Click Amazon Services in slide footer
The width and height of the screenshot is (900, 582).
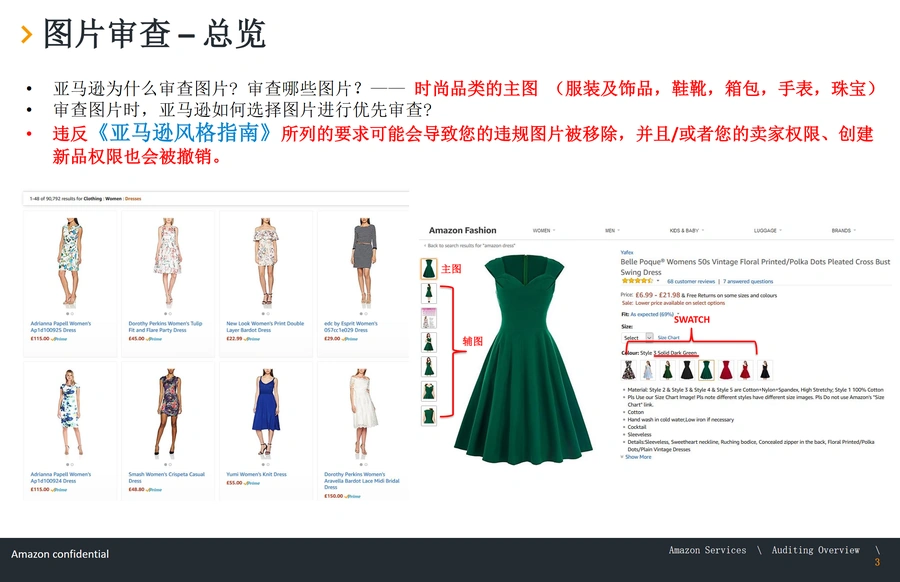(707, 550)
